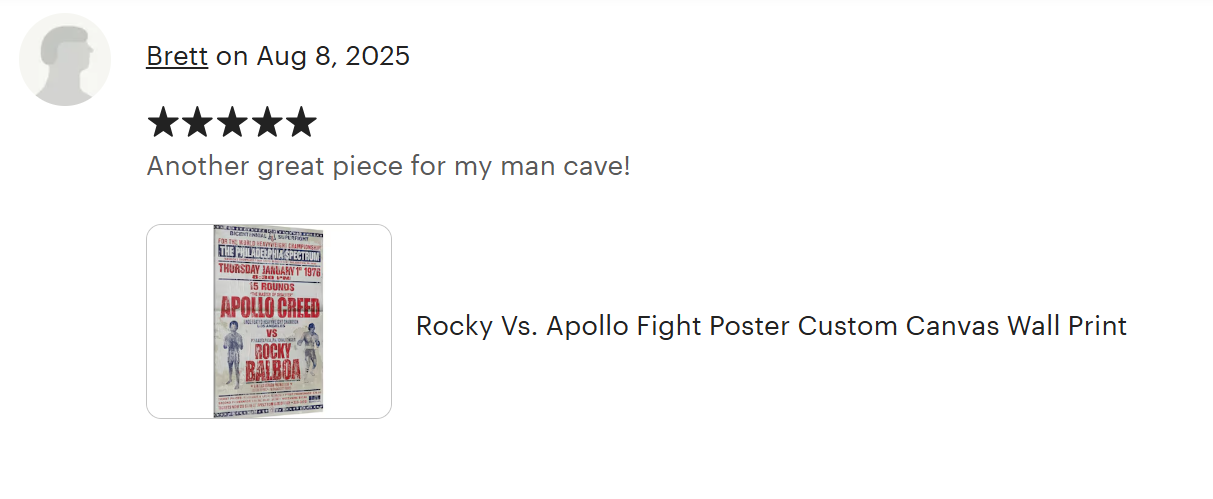Click the "Another great piece" review text
Viewport: 1213px width, 499px height.
click(x=388, y=165)
